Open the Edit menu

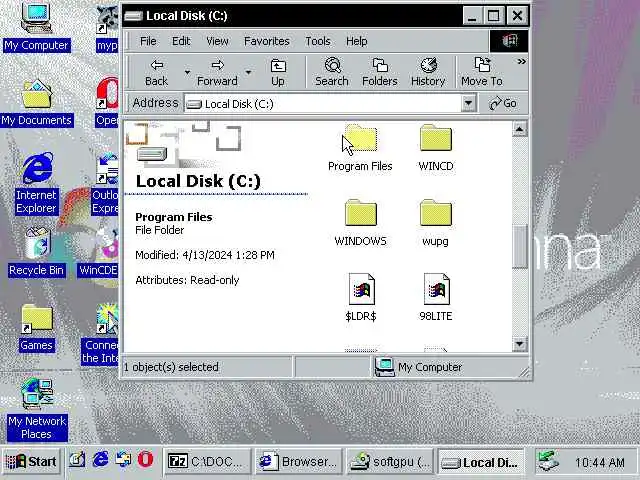coord(181,41)
